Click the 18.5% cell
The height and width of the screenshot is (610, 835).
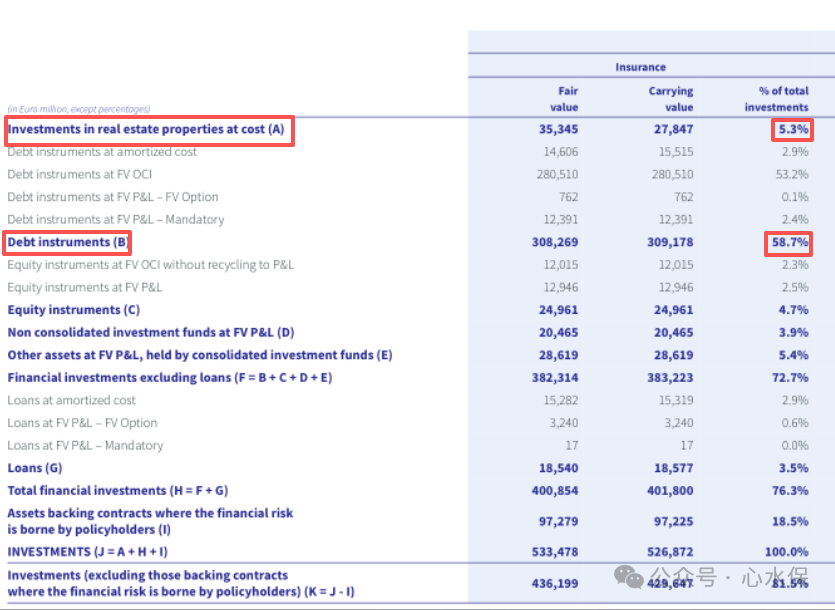pyautogui.click(x=790, y=522)
